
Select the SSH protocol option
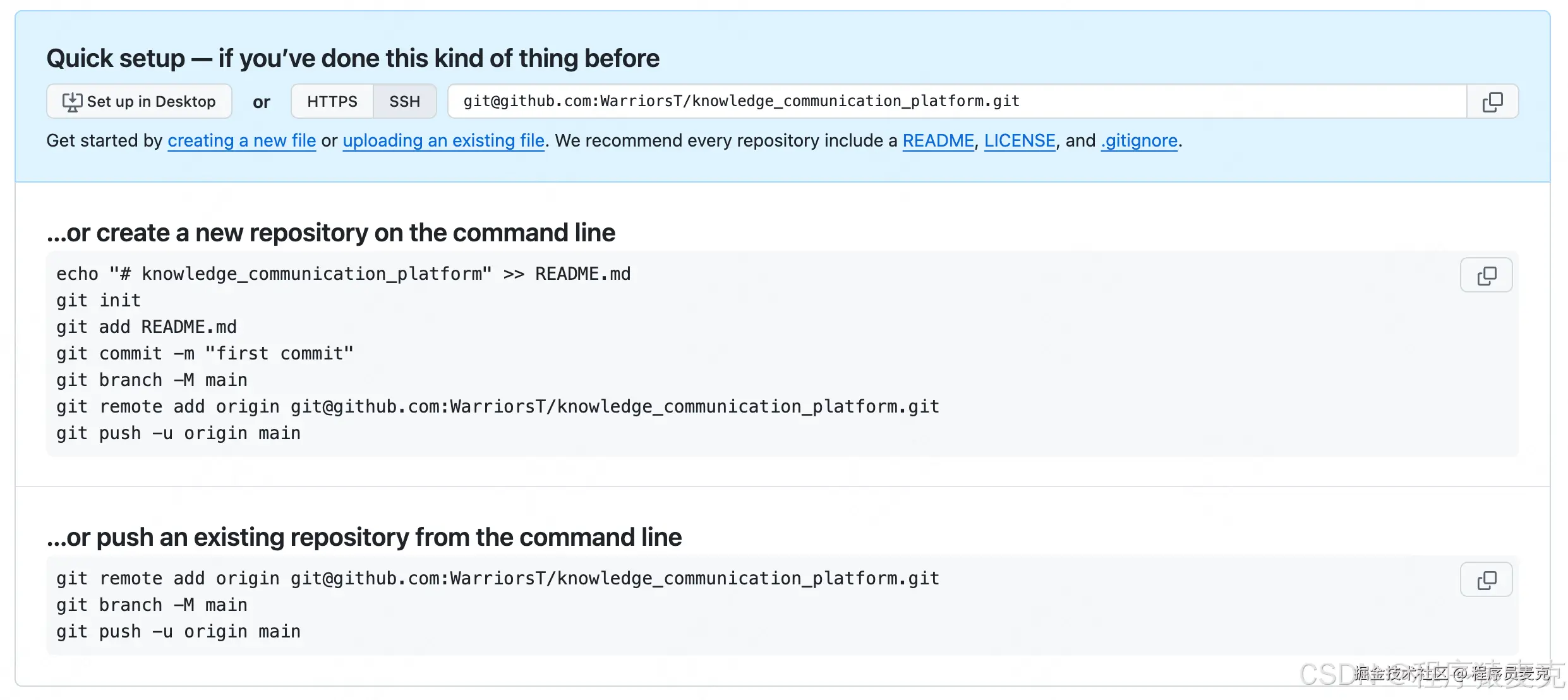pos(404,102)
